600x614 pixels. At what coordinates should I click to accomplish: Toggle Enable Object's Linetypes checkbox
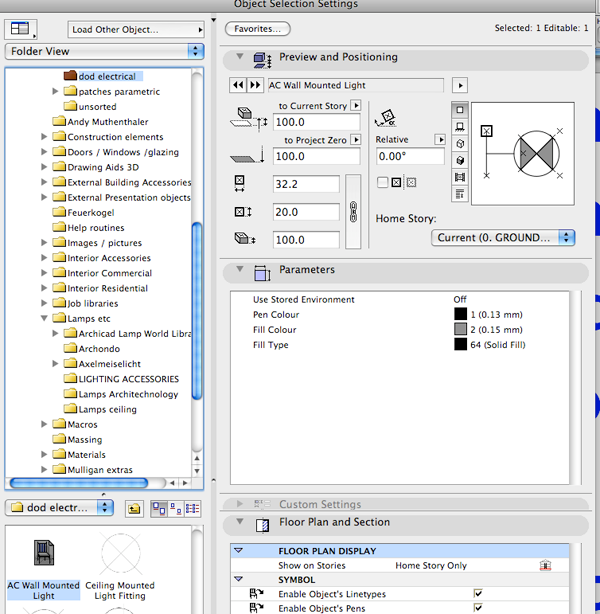tap(478, 593)
